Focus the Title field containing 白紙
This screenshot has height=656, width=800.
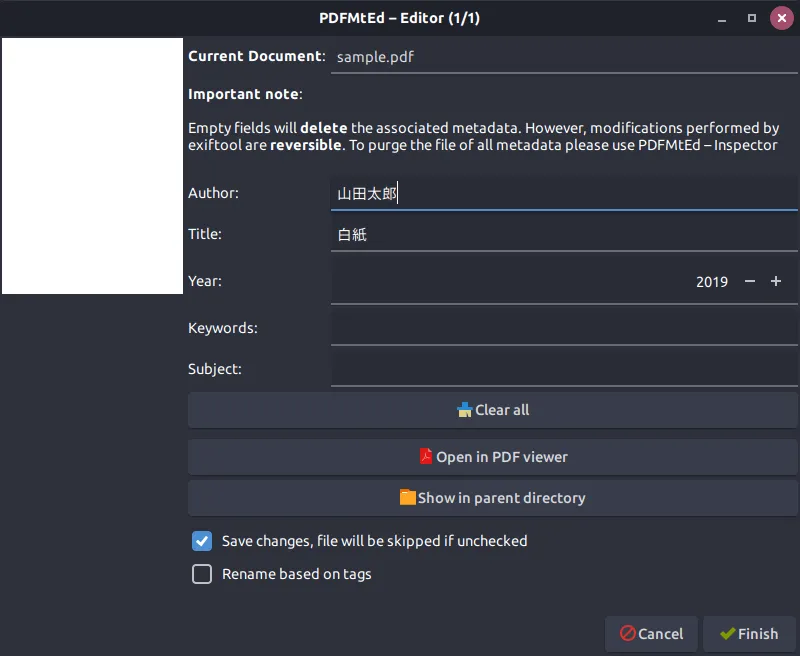tap(564, 234)
